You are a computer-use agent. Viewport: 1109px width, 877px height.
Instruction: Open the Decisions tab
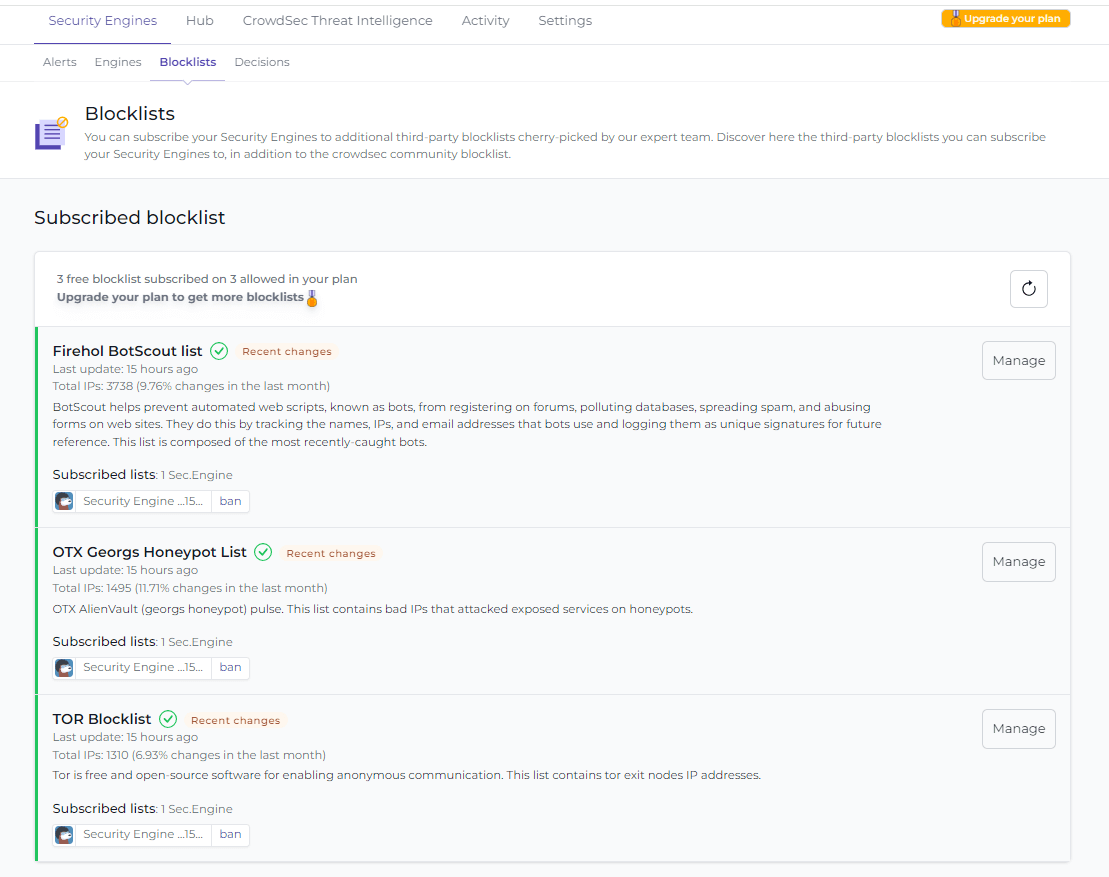pyautogui.click(x=262, y=62)
